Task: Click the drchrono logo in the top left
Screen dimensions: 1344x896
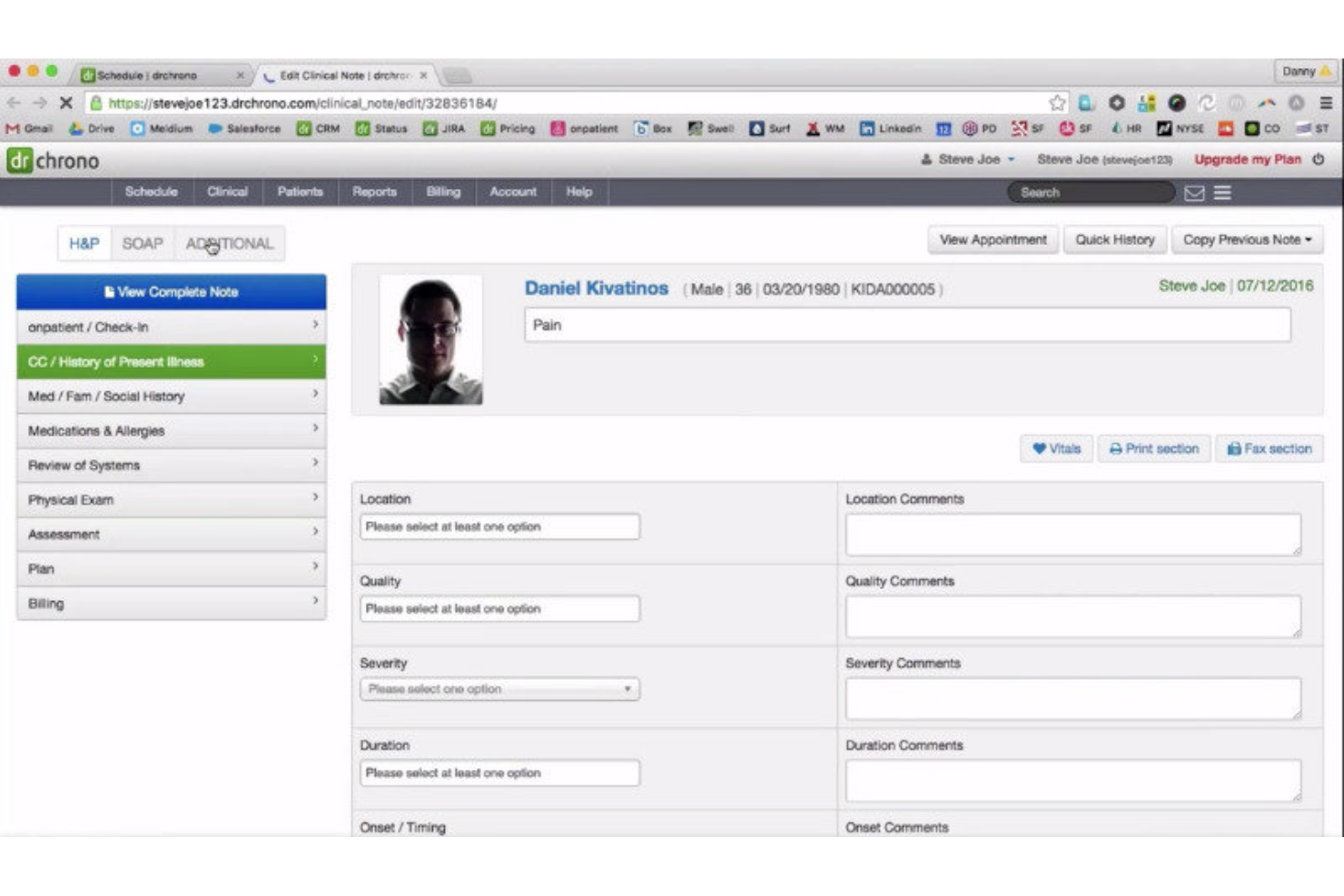Action: (54, 161)
